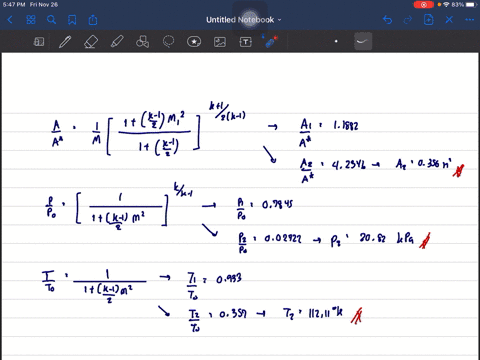This screenshot has height=360, width=480.
Task: Toggle the zoom window tool
Action: [x=39, y=42]
